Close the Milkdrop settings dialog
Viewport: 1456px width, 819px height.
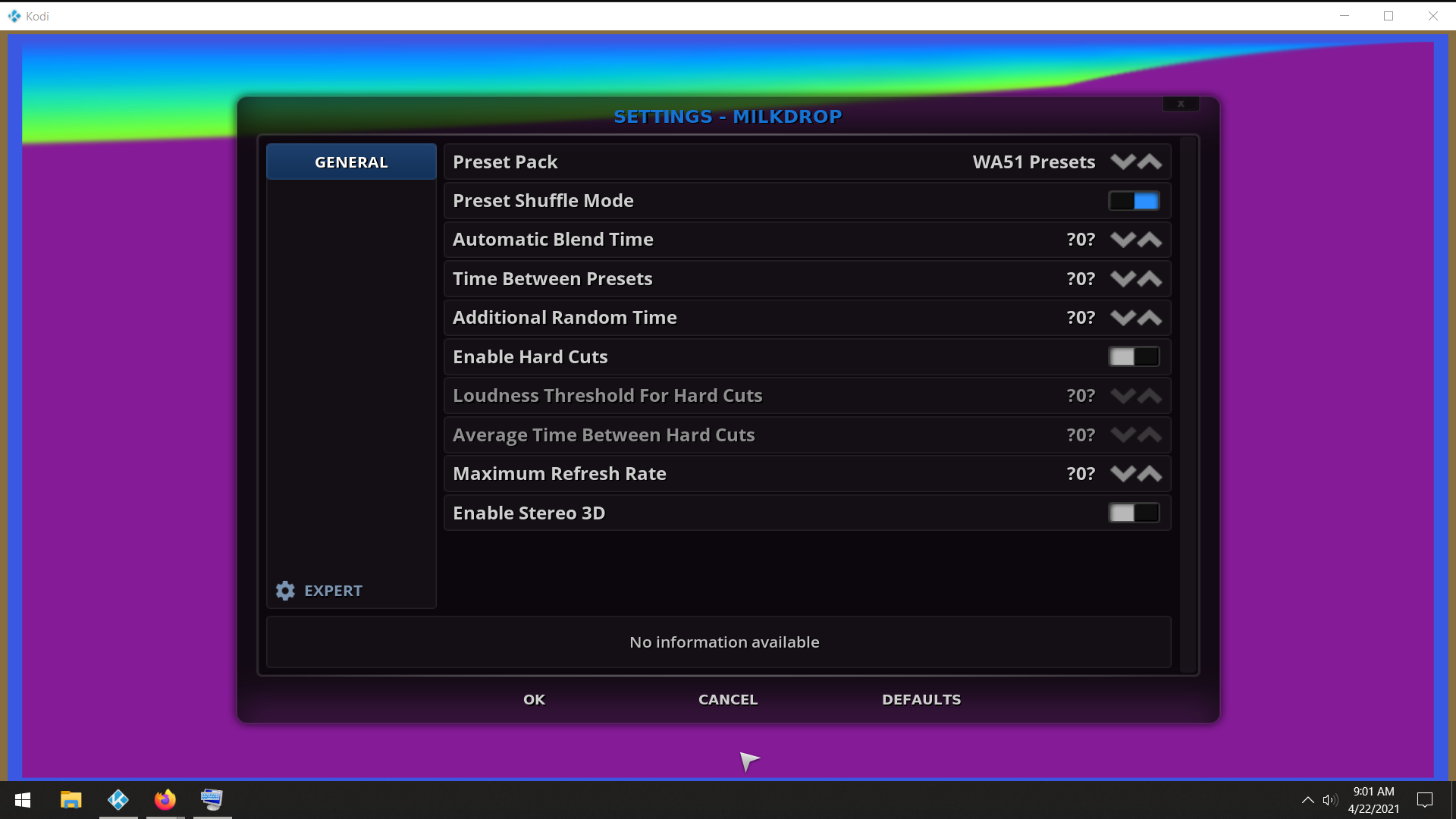coord(1181,104)
